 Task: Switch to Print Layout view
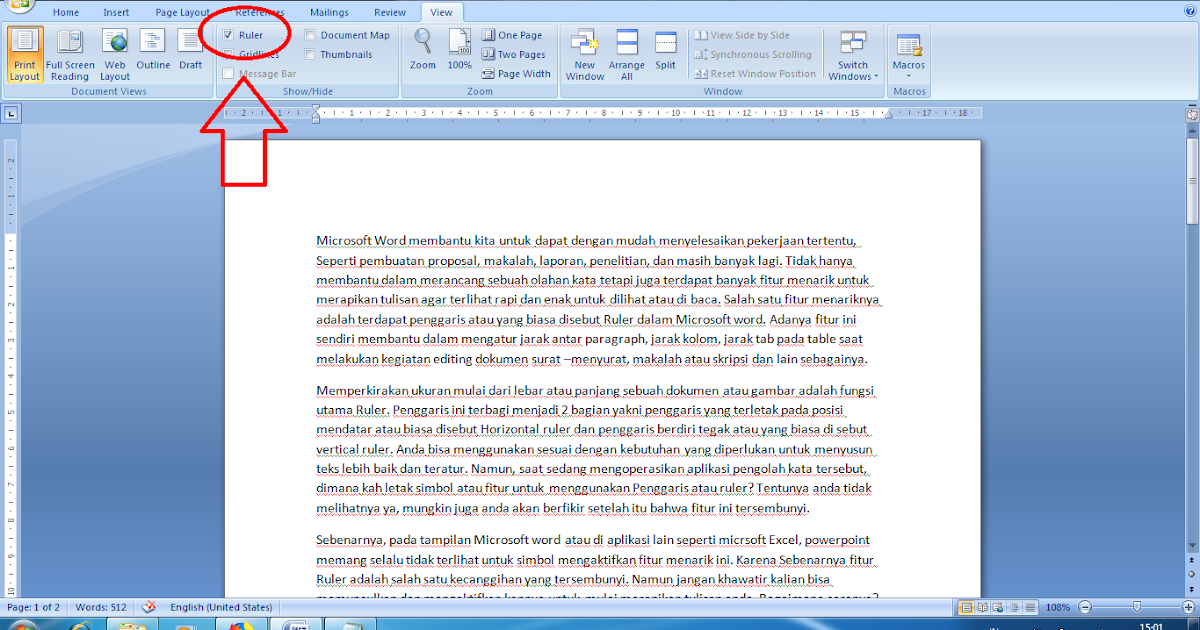[x=24, y=54]
